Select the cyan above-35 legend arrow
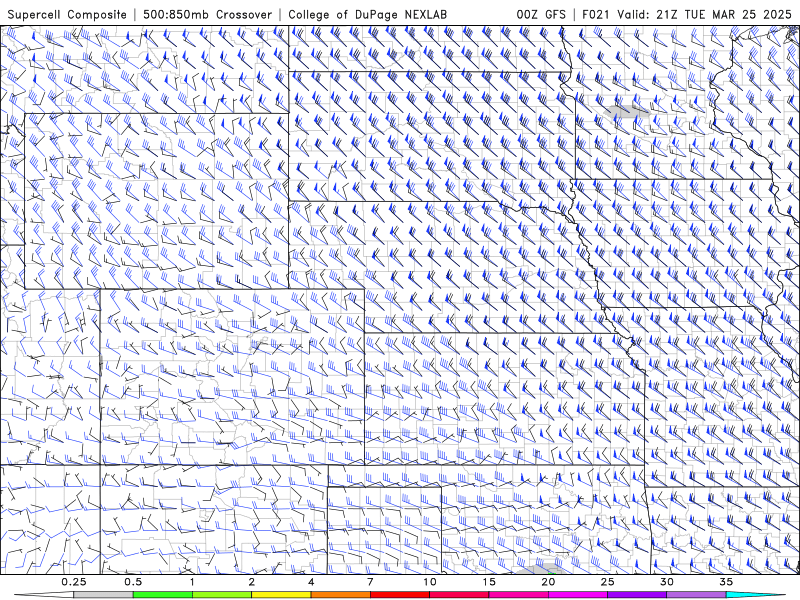This screenshot has width=800, height=600. pos(756,595)
